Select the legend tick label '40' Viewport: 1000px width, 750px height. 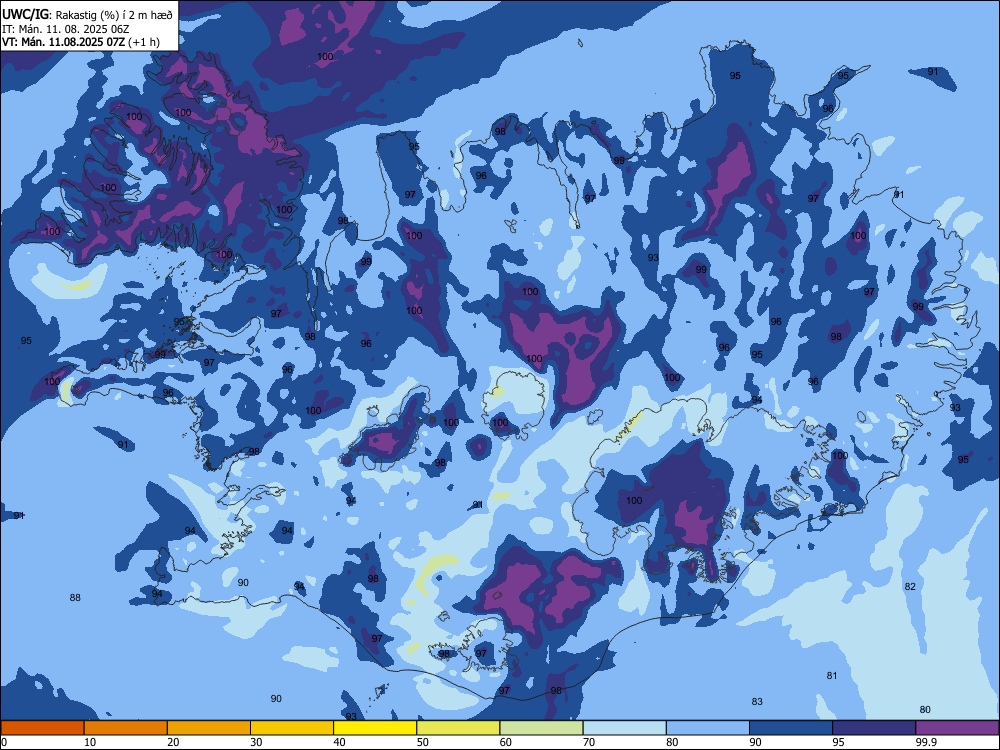(x=340, y=742)
